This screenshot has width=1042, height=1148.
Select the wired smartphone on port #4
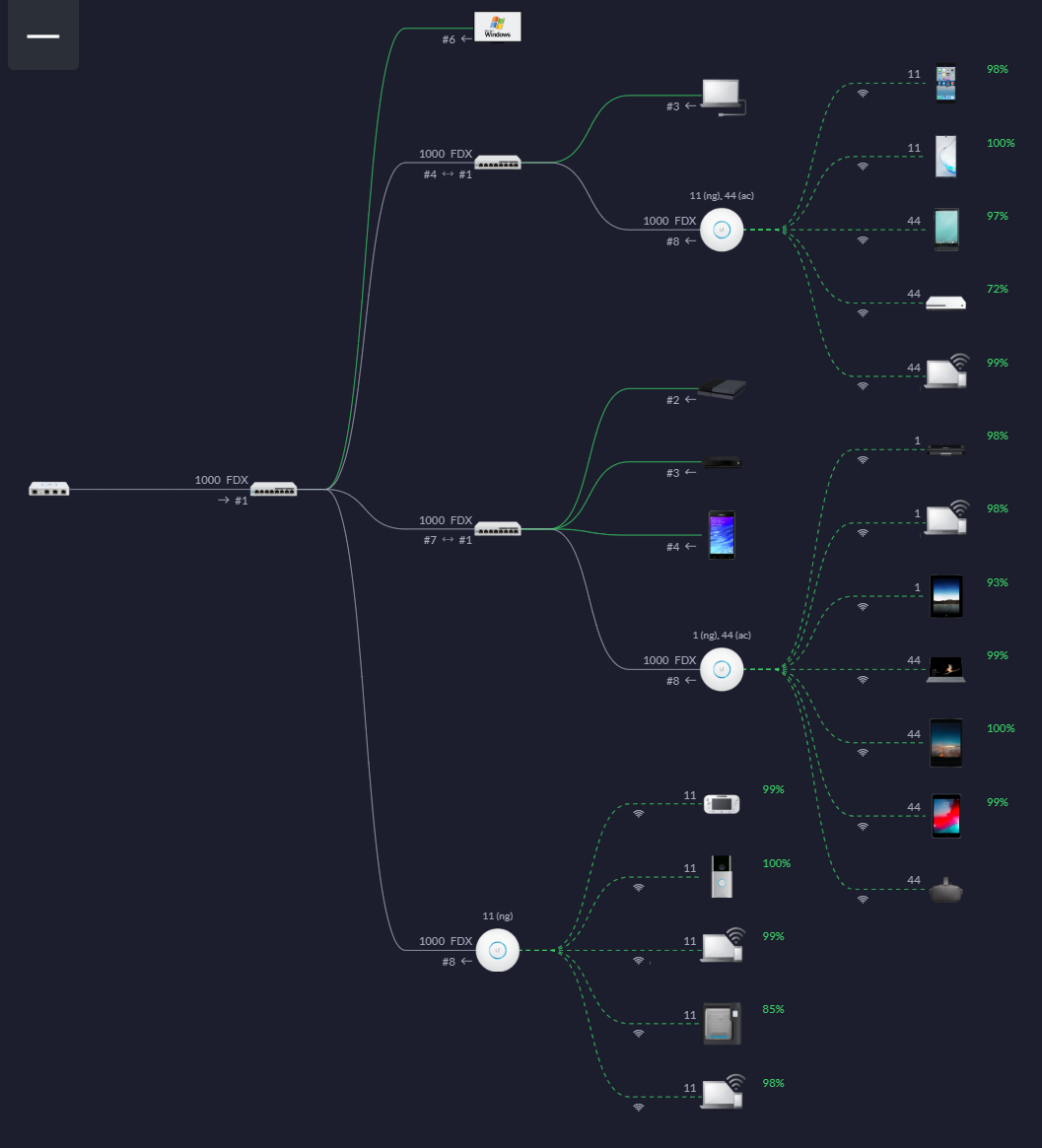[722, 535]
